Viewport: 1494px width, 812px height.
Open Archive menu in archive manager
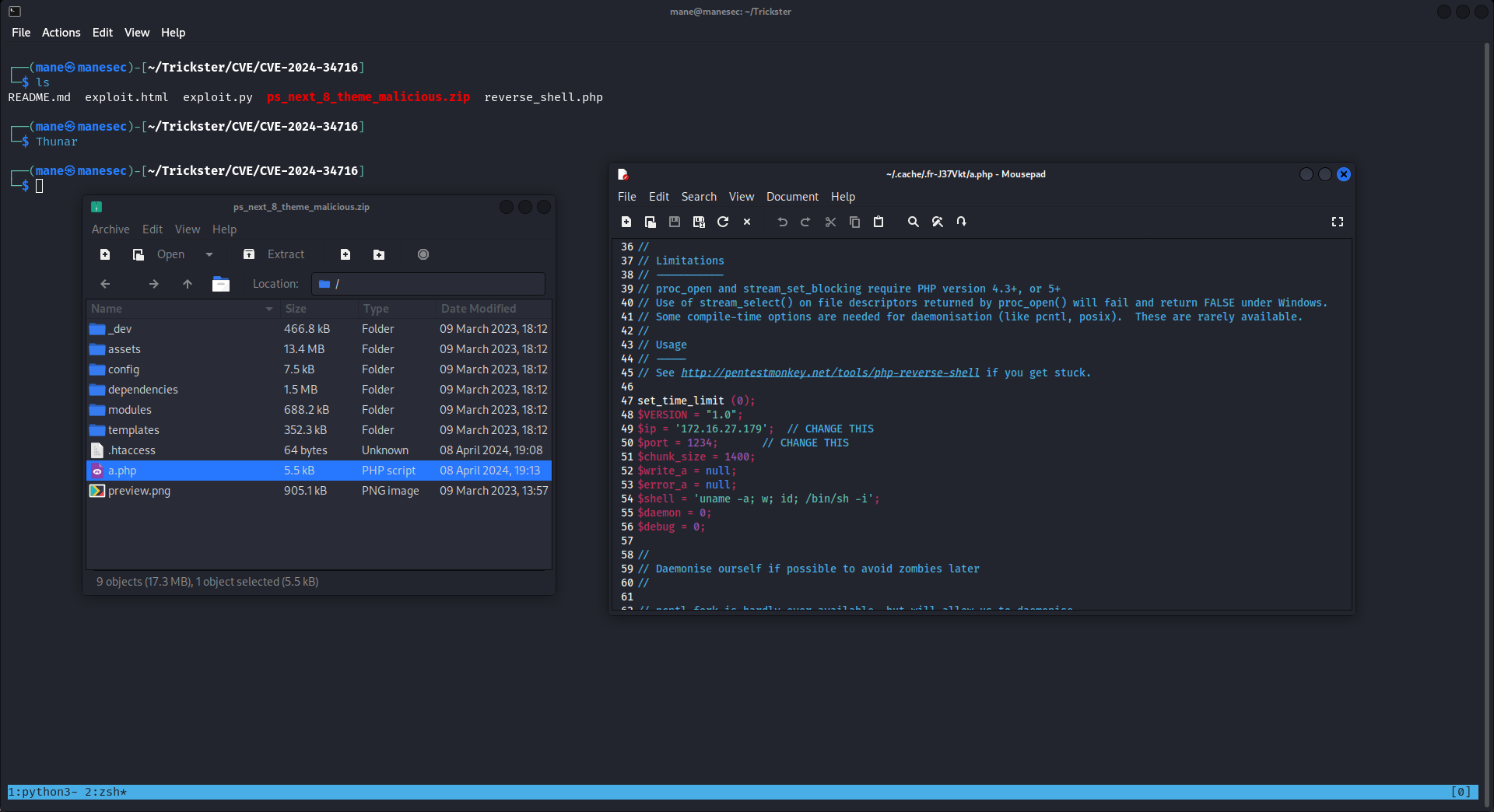110,229
